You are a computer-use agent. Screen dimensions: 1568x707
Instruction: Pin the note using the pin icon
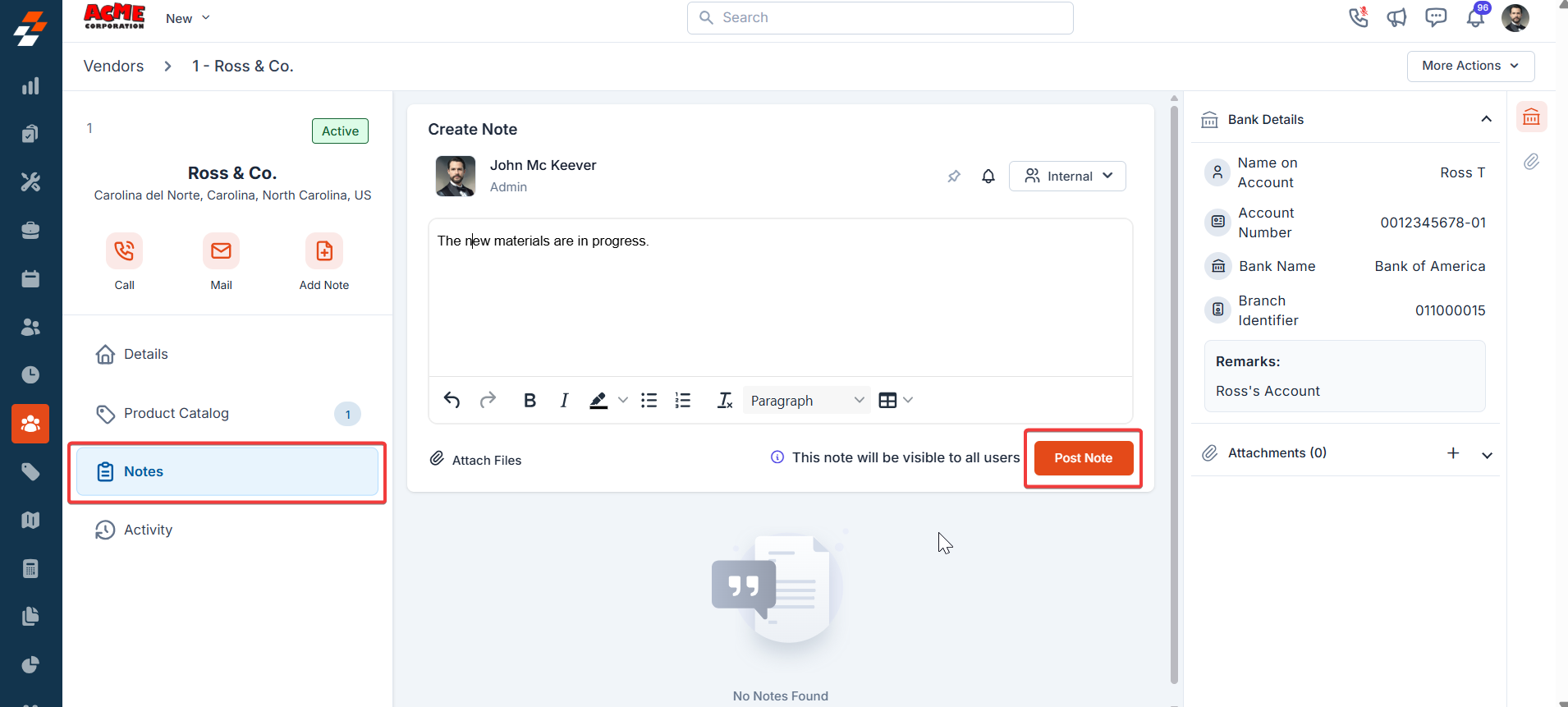[x=954, y=176]
